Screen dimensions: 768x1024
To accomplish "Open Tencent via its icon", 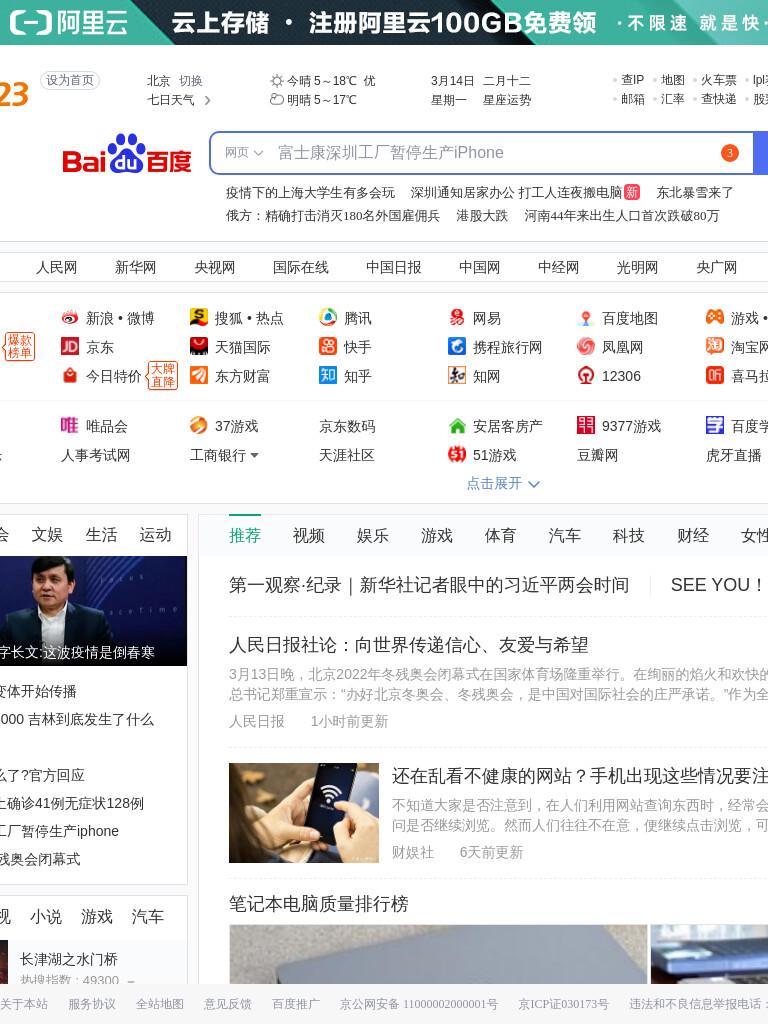I will tap(328, 317).
